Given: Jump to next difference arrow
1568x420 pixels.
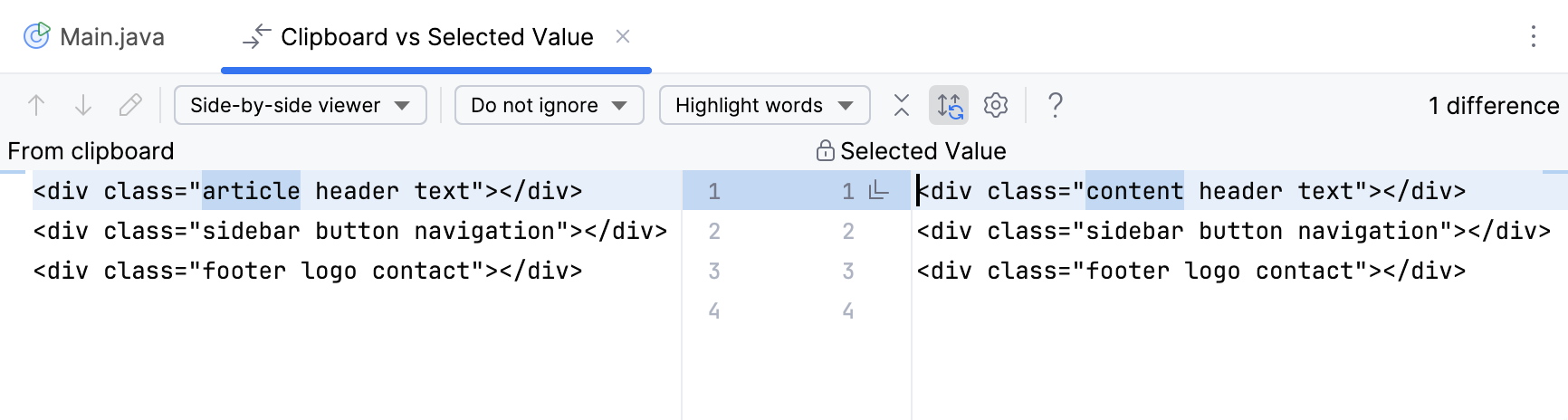Looking at the screenshot, I should [x=83, y=106].
